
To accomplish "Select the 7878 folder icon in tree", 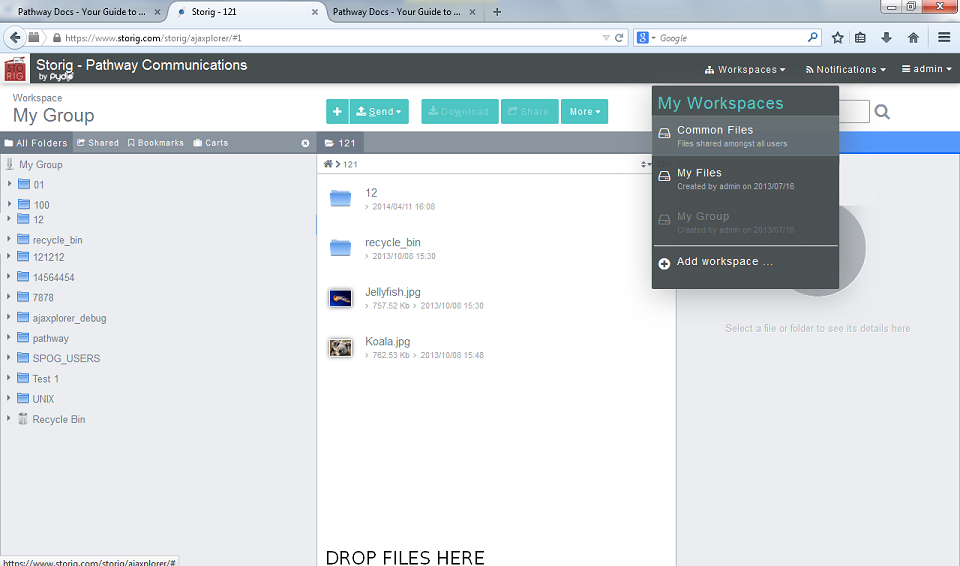I will click(x=23, y=296).
